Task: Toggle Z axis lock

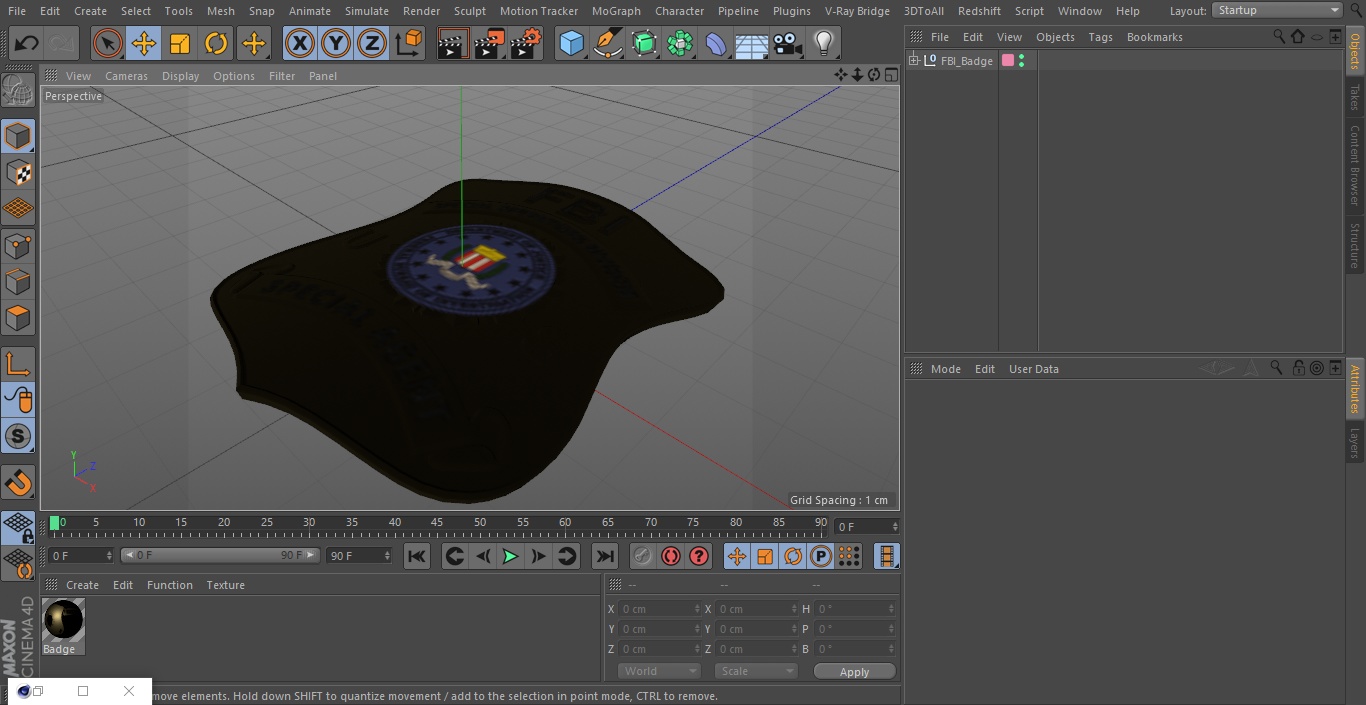Action: tap(372, 44)
